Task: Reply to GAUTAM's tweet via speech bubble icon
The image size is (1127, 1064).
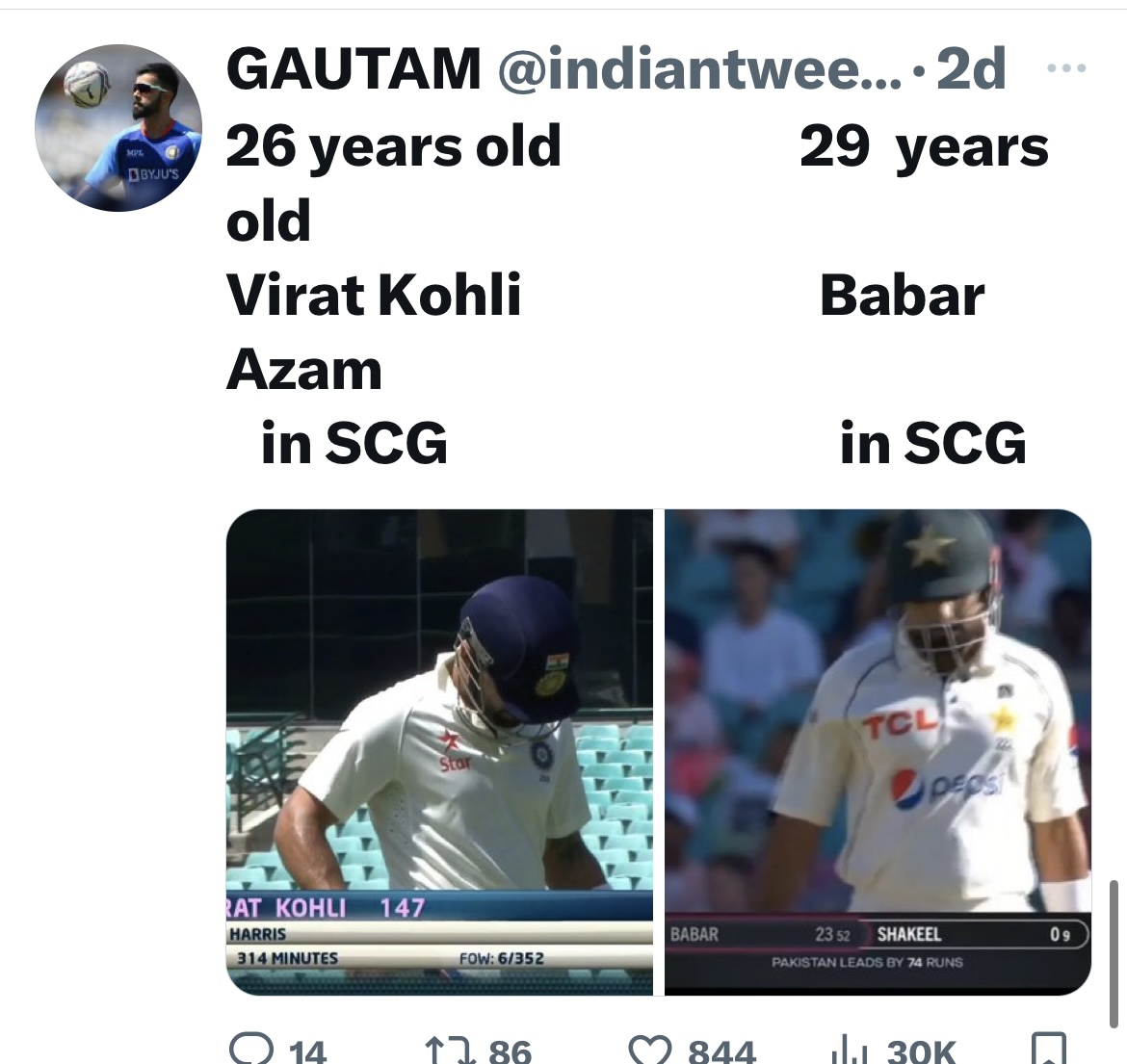Action: point(249,1049)
